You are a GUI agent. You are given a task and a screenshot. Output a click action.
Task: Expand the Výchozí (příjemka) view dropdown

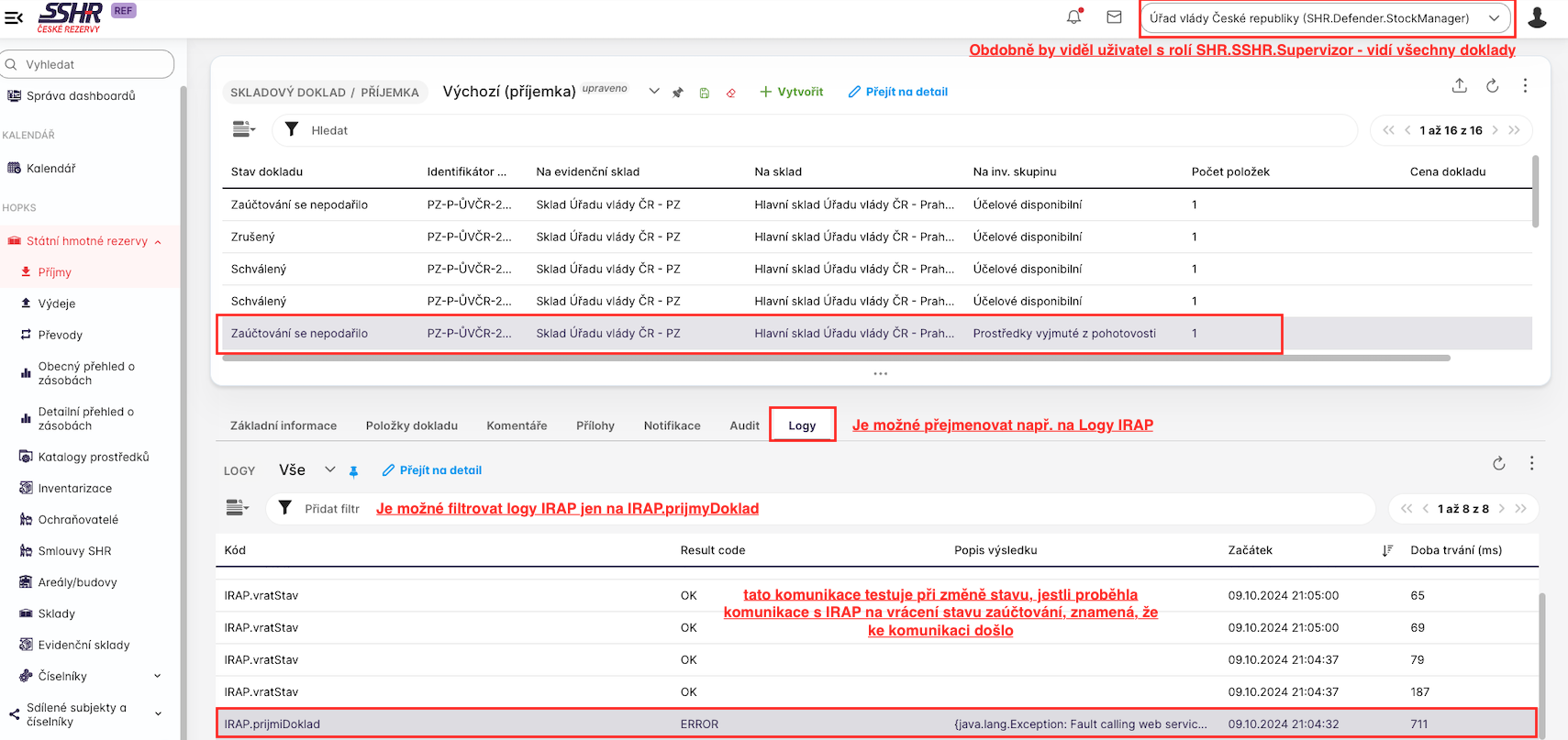pos(654,91)
